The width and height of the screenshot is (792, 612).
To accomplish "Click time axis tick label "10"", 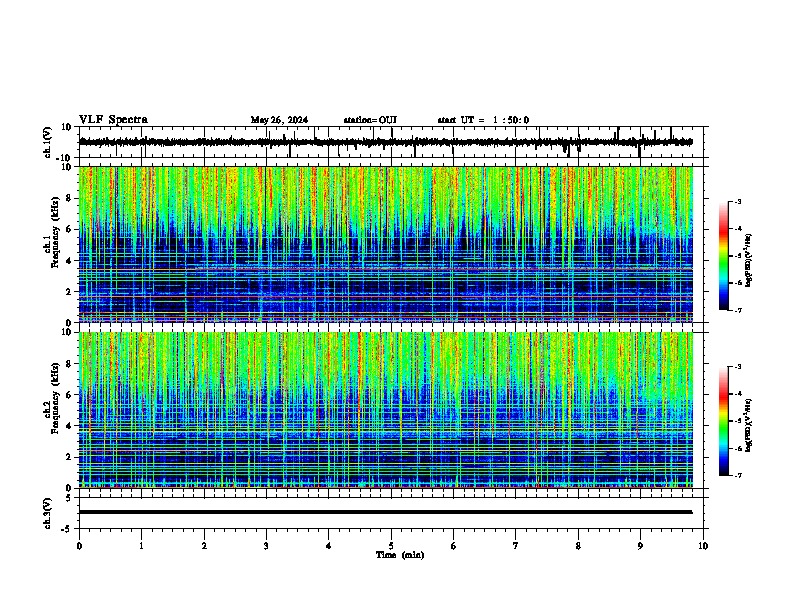I will [x=703, y=546].
